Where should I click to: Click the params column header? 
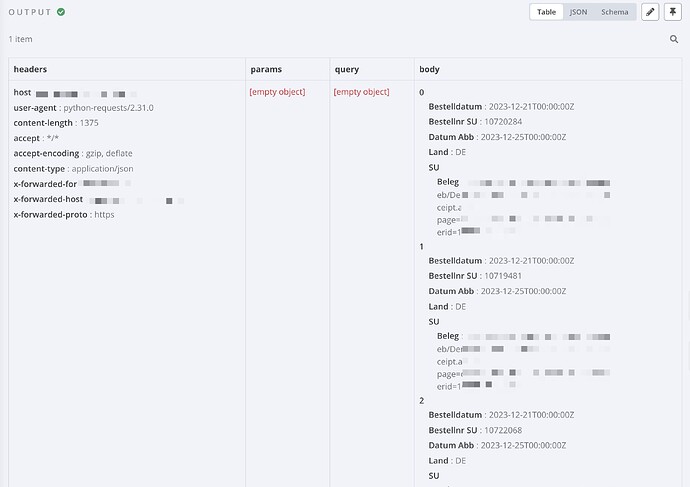click(266, 70)
